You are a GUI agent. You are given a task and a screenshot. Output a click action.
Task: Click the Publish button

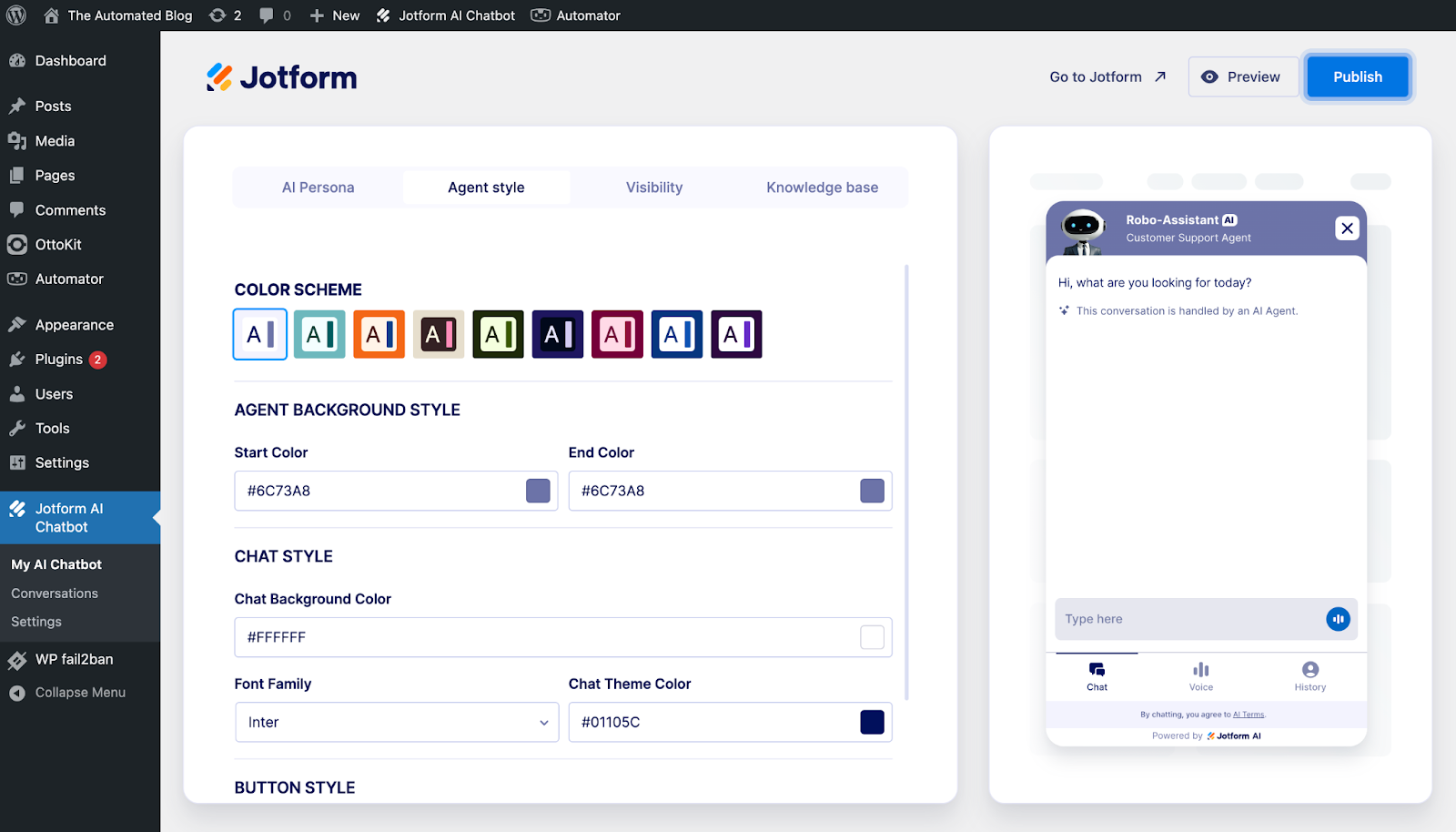pos(1357,76)
